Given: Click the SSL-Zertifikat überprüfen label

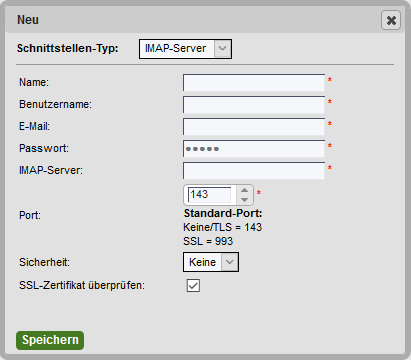Looking at the screenshot, I should point(82,286).
